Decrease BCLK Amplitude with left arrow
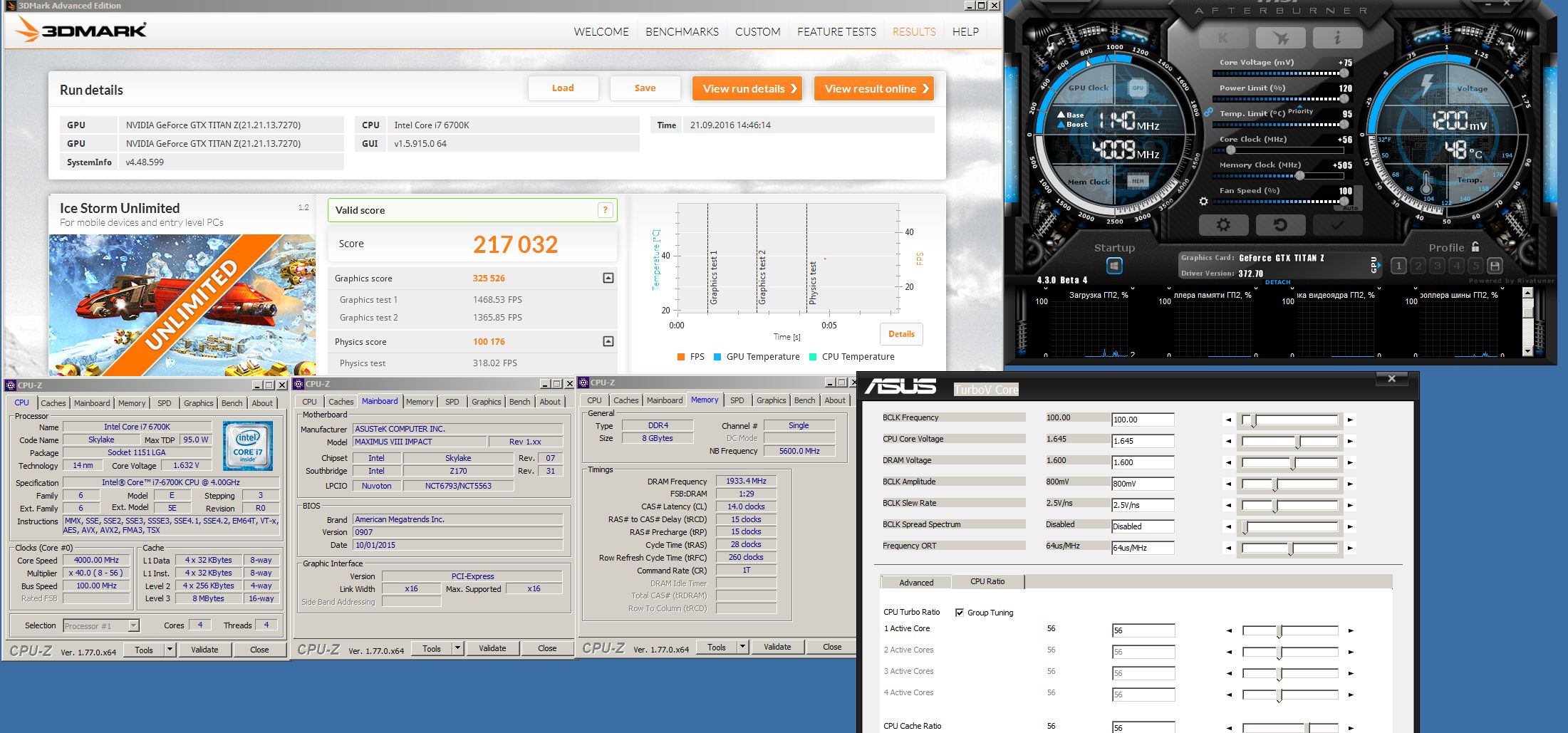The width and height of the screenshot is (1568, 733). click(1228, 484)
